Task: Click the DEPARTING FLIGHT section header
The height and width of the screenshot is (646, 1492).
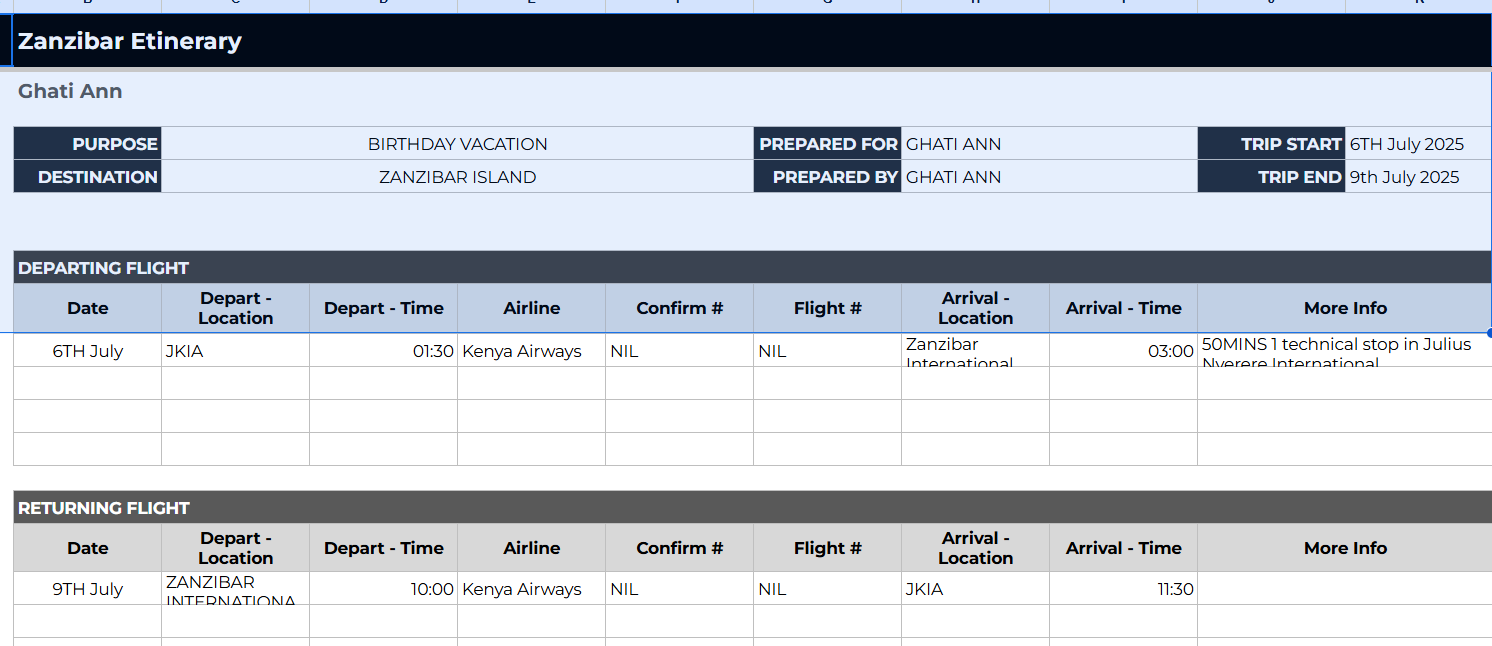Action: pos(752,267)
